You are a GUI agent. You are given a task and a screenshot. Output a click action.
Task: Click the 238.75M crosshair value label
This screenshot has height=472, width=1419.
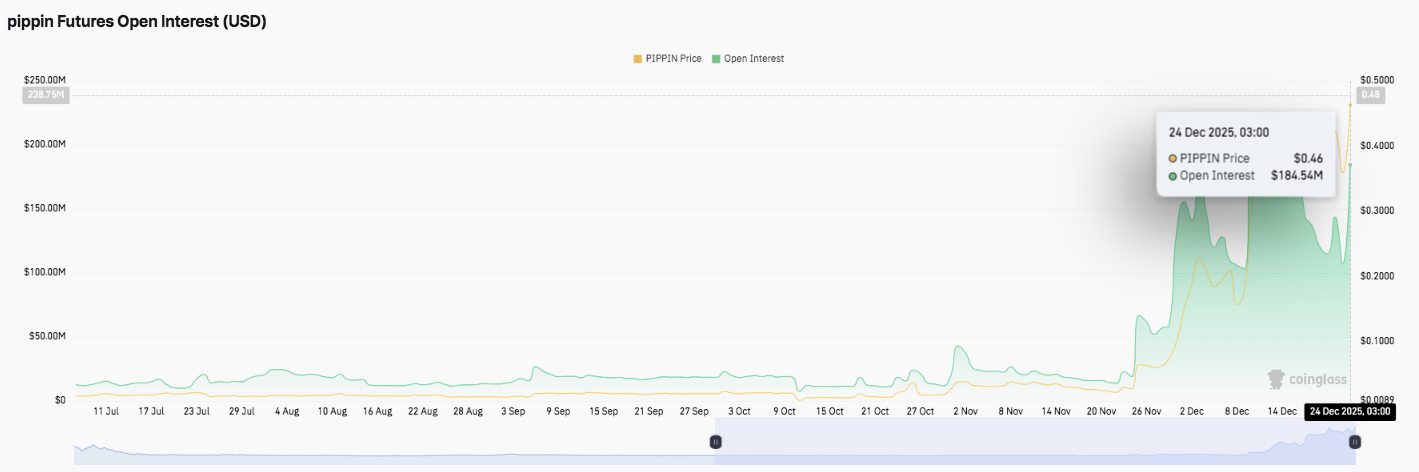(44, 95)
